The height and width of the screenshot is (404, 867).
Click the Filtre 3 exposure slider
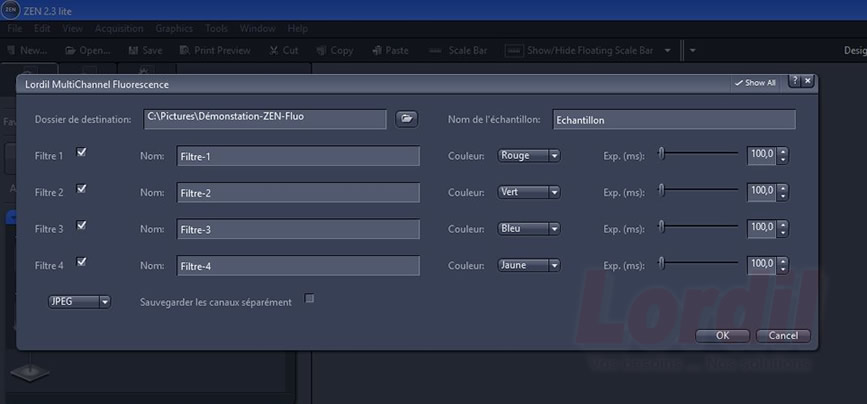(698, 226)
